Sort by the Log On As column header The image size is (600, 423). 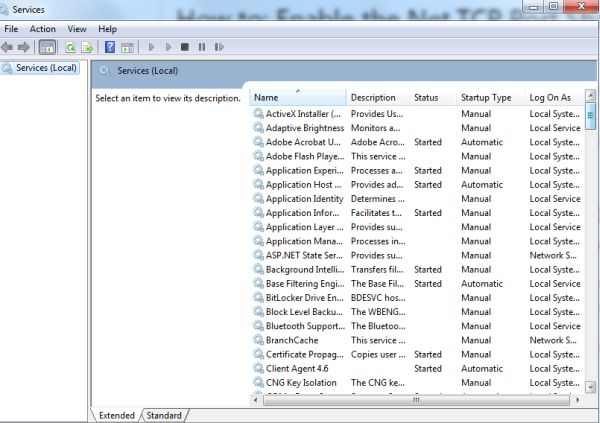555,98
